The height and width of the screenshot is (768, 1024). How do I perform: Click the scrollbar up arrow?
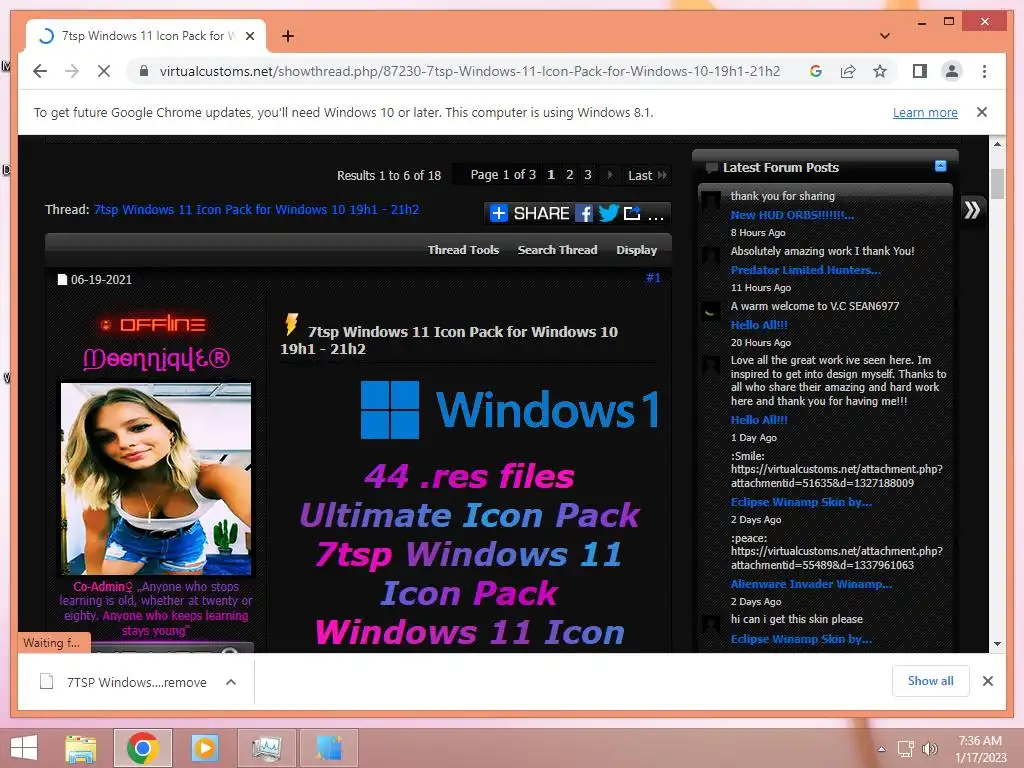pyautogui.click(x=997, y=144)
